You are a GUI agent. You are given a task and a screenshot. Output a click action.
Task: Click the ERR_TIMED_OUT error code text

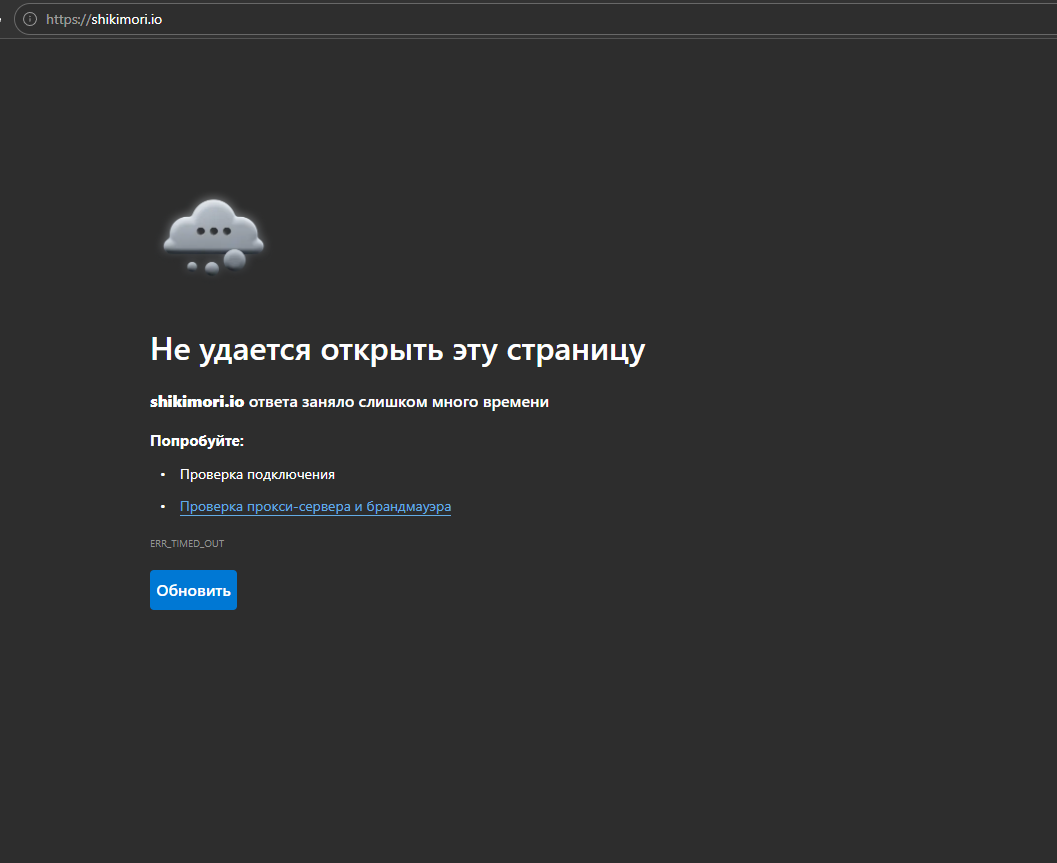click(x=187, y=543)
